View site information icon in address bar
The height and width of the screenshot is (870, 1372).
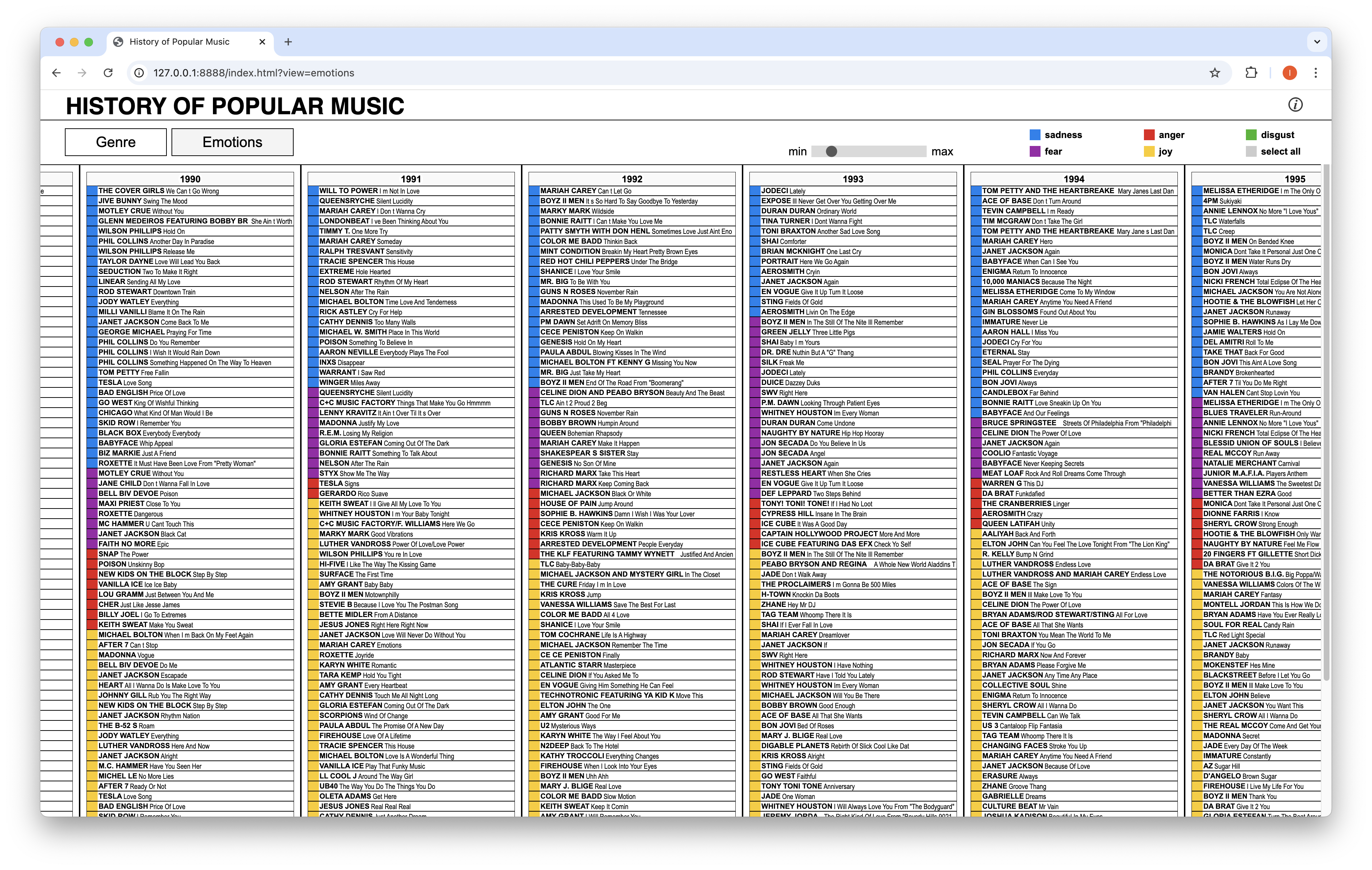138,73
